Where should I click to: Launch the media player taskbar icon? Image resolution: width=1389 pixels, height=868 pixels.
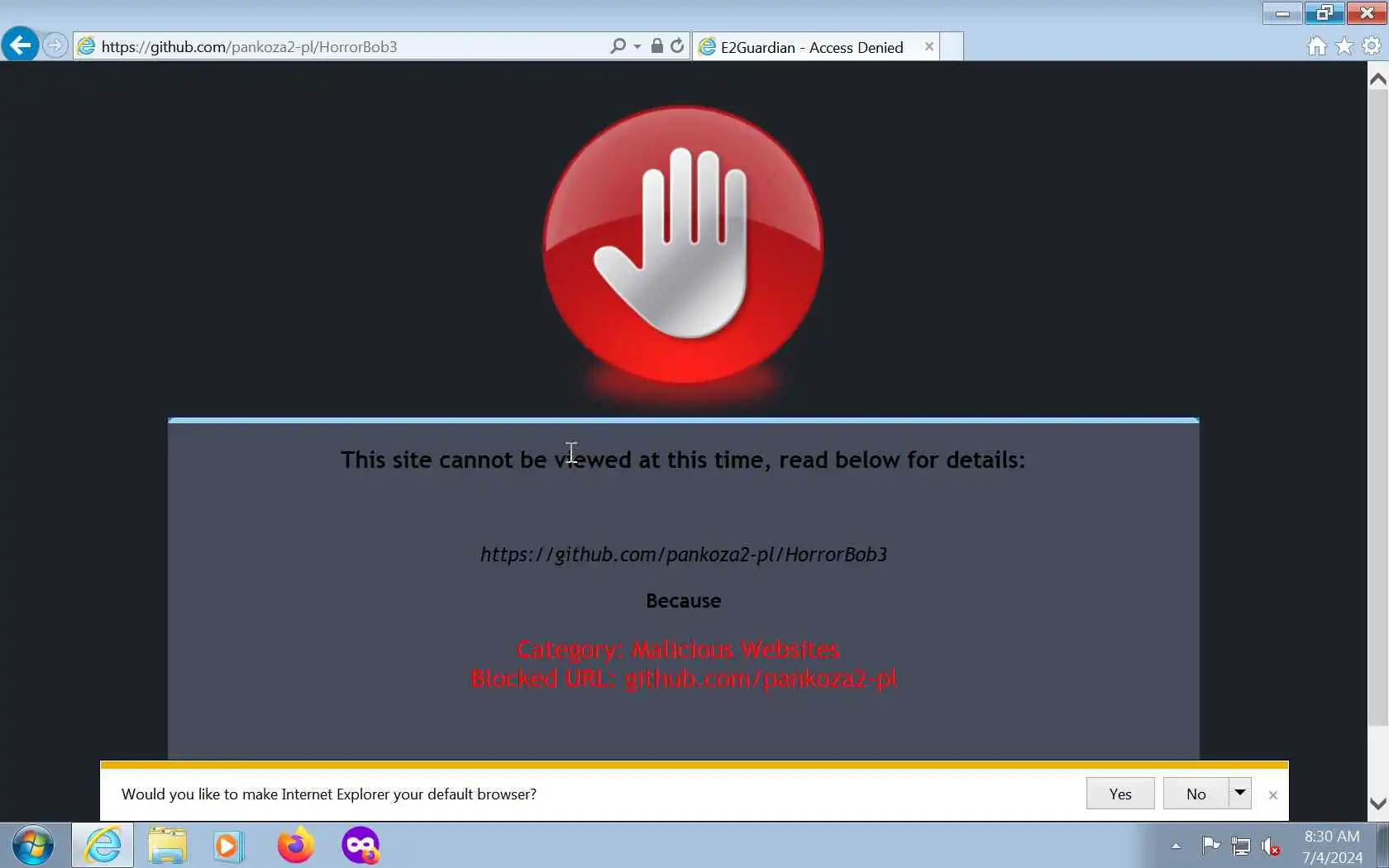(228, 847)
